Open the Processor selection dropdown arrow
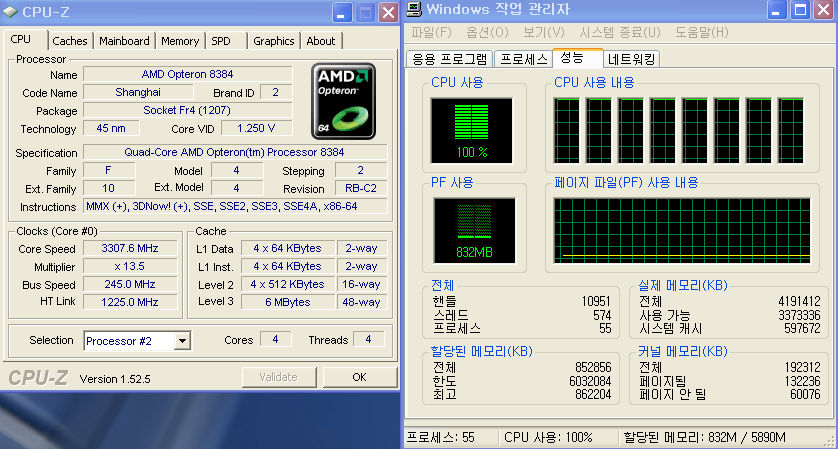The image size is (838, 449). 182,341
